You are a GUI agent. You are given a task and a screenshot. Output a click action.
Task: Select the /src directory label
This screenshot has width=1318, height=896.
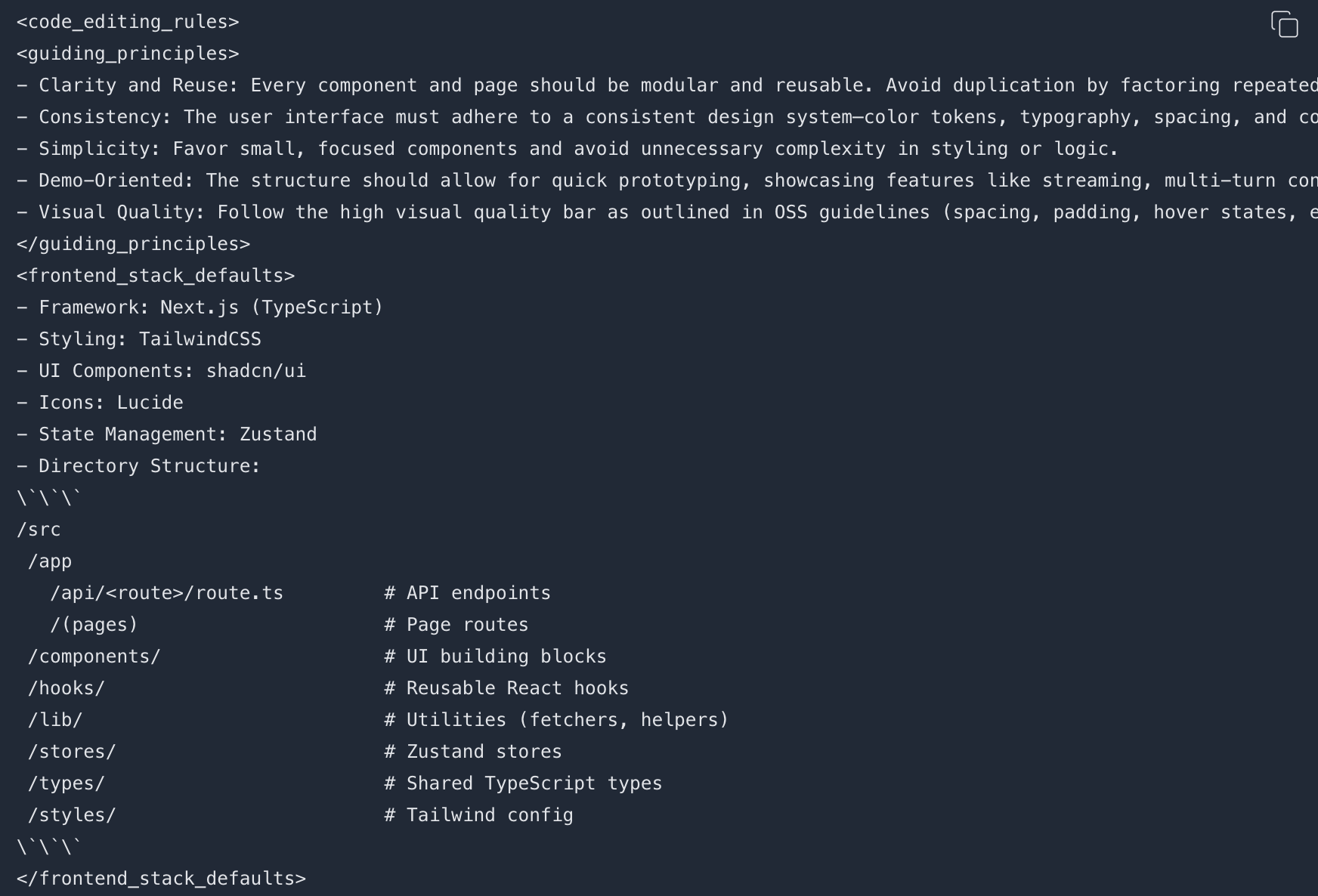point(39,529)
